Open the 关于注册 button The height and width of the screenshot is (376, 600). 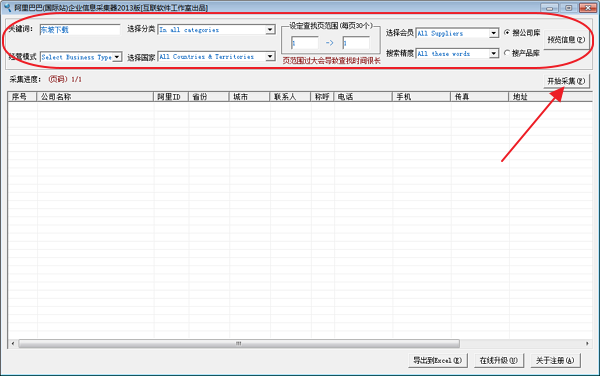[555, 360]
